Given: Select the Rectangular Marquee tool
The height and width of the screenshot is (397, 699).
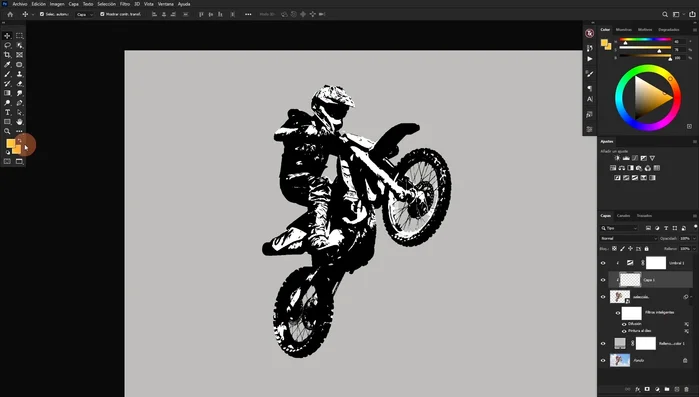Looking at the screenshot, I should coord(19,36).
